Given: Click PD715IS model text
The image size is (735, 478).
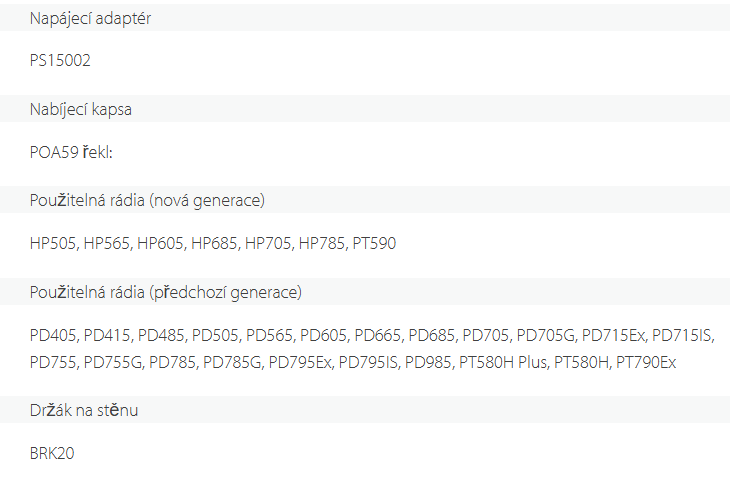Looking at the screenshot, I should click(683, 335).
